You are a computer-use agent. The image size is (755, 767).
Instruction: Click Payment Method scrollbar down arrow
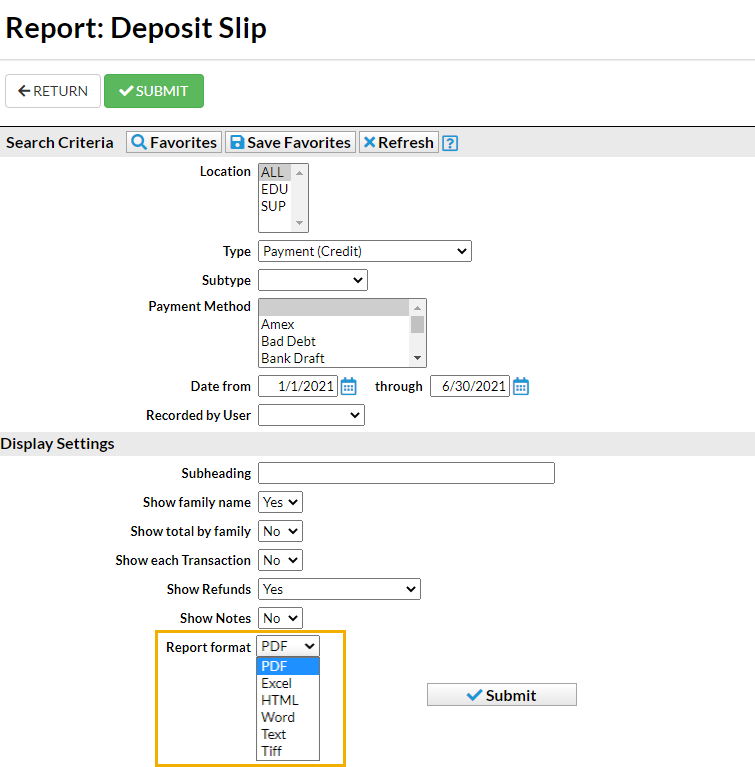[x=417, y=358]
